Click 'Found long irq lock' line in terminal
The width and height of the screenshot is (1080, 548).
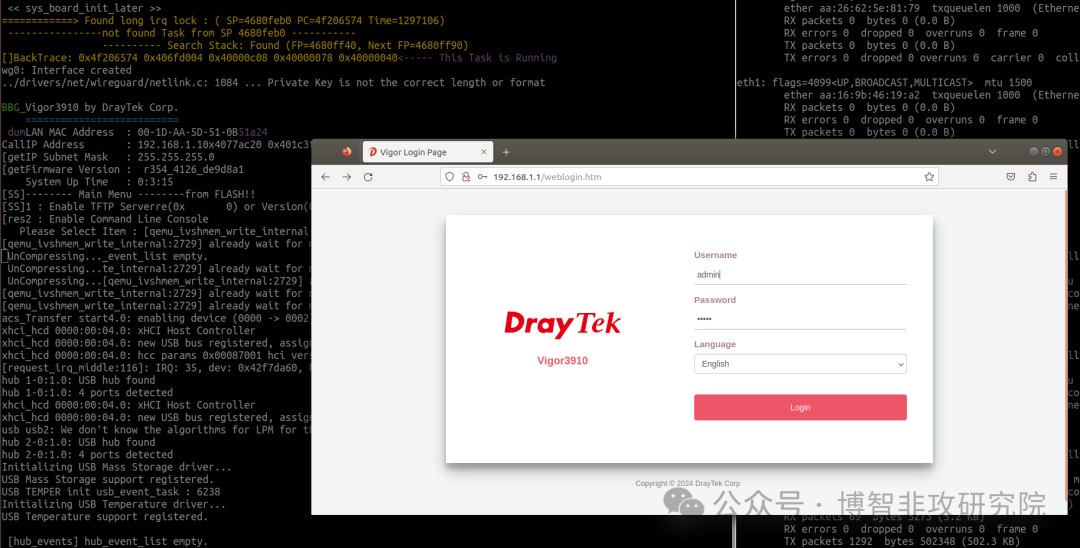coord(223,21)
